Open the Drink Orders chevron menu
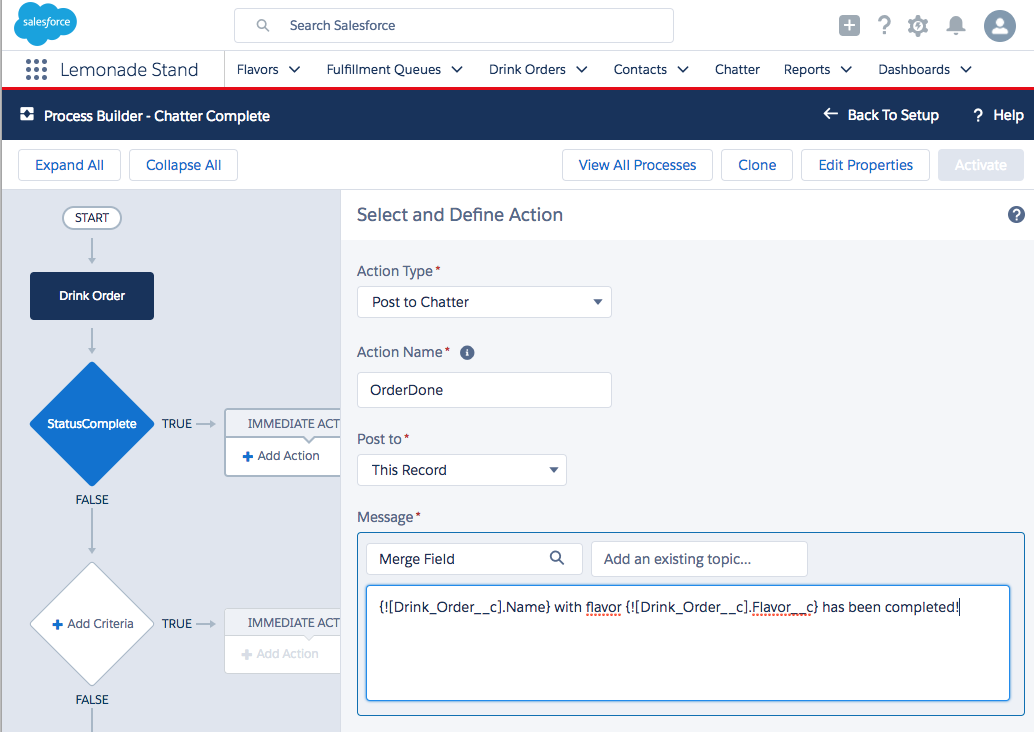The width and height of the screenshot is (1034, 732). click(x=582, y=70)
